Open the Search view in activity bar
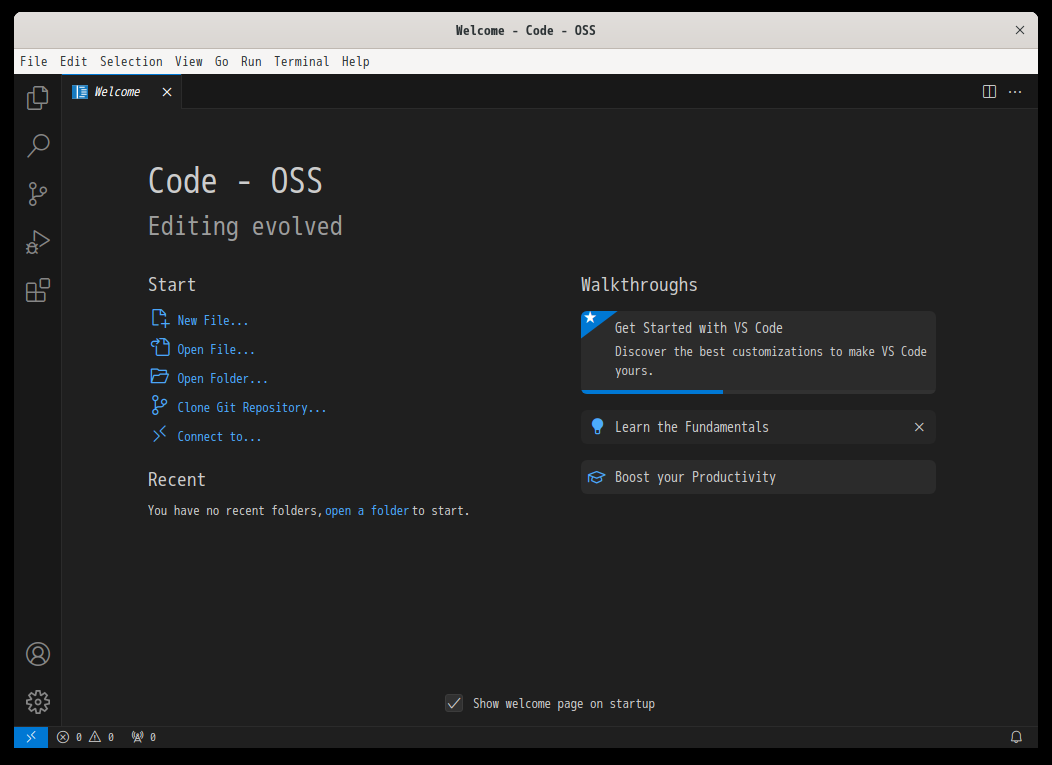 click(x=38, y=146)
